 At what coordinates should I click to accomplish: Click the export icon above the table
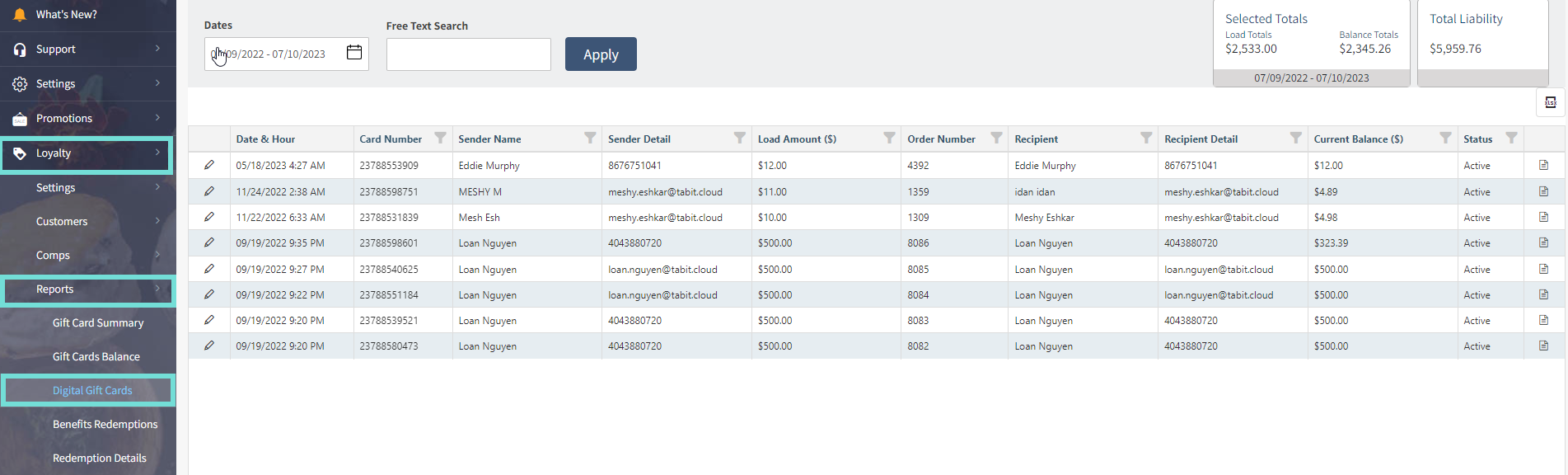point(1550,102)
